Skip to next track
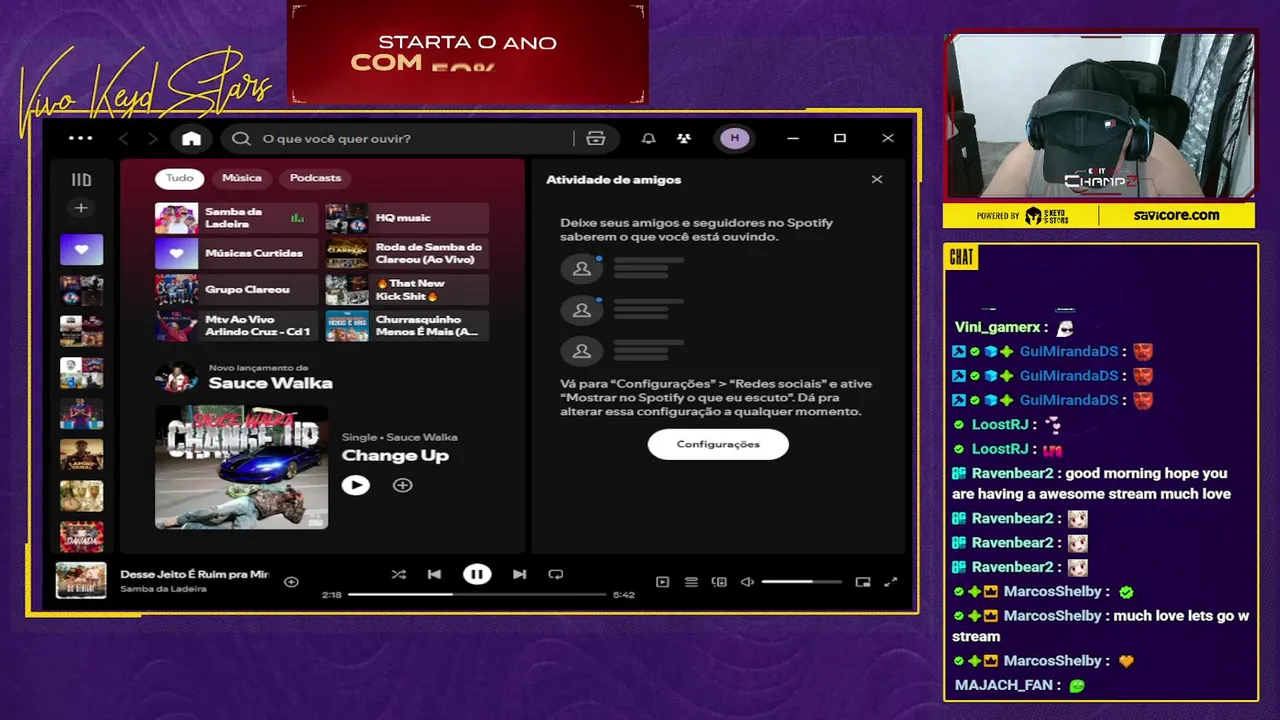The width and height of the screenshot is (1280, 720). click(519, 575)
